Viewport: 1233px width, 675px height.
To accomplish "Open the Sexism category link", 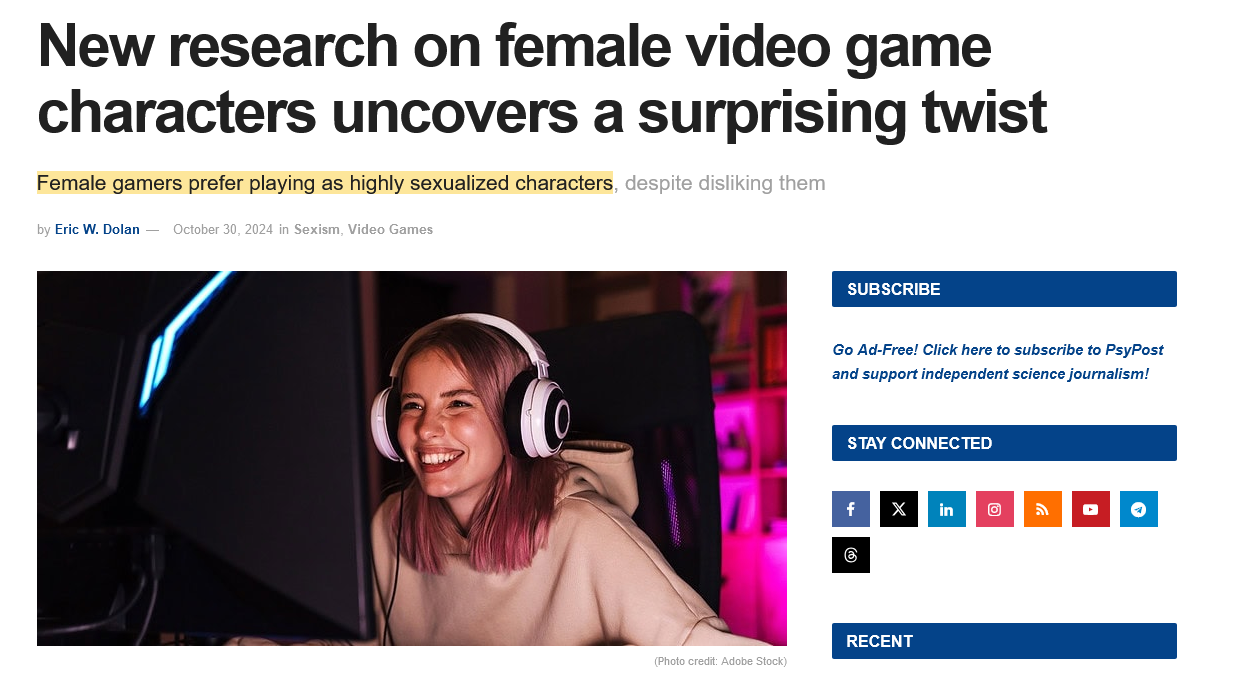I will pos(317,230).
